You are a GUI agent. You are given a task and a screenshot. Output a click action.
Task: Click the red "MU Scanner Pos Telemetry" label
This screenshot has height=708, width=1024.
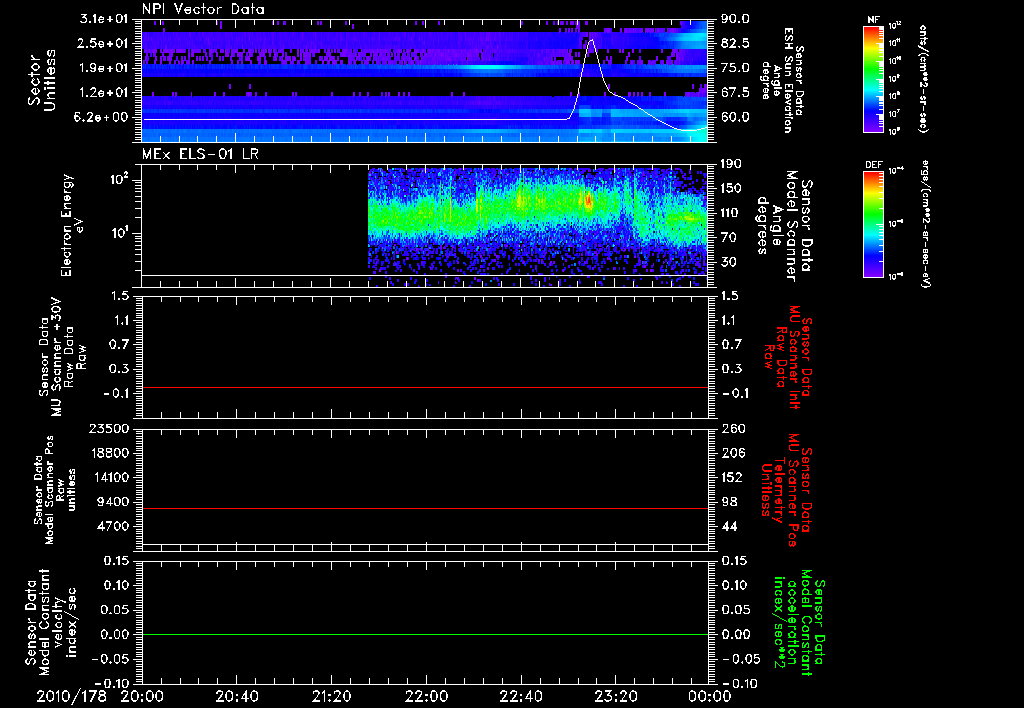(x=786, y=490)
